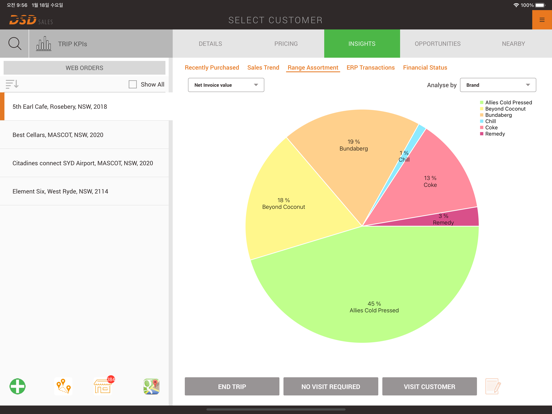Open the Sales Trend sub-tab
Screen dimensions: 552x414
pos(263,68)
